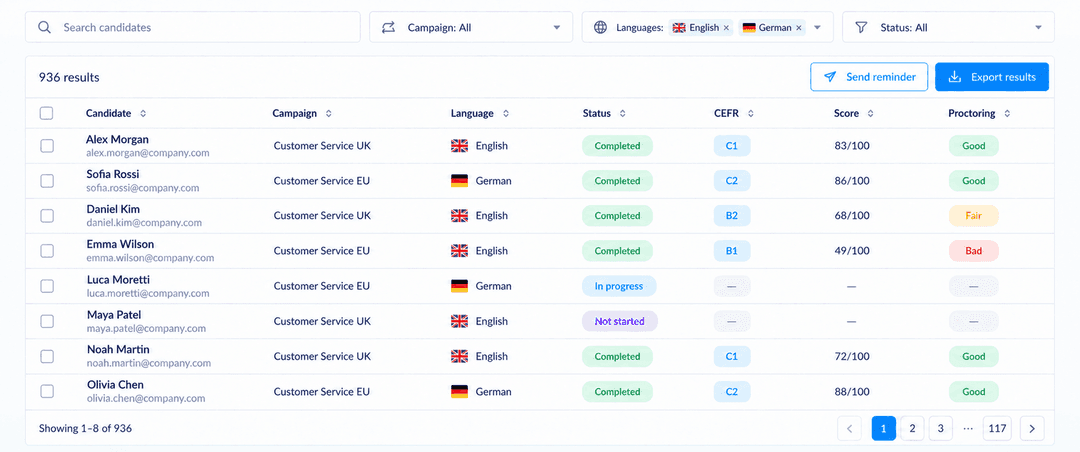Click the Send reminder button

[869, 77]
